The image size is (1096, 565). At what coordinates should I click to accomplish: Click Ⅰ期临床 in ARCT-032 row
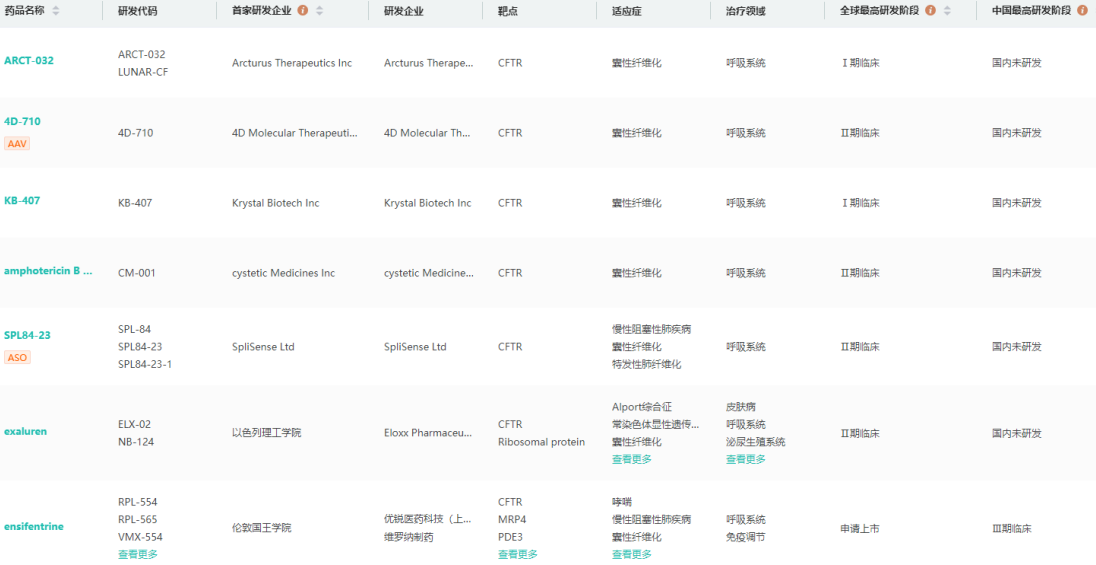click(x=860, y=63)
